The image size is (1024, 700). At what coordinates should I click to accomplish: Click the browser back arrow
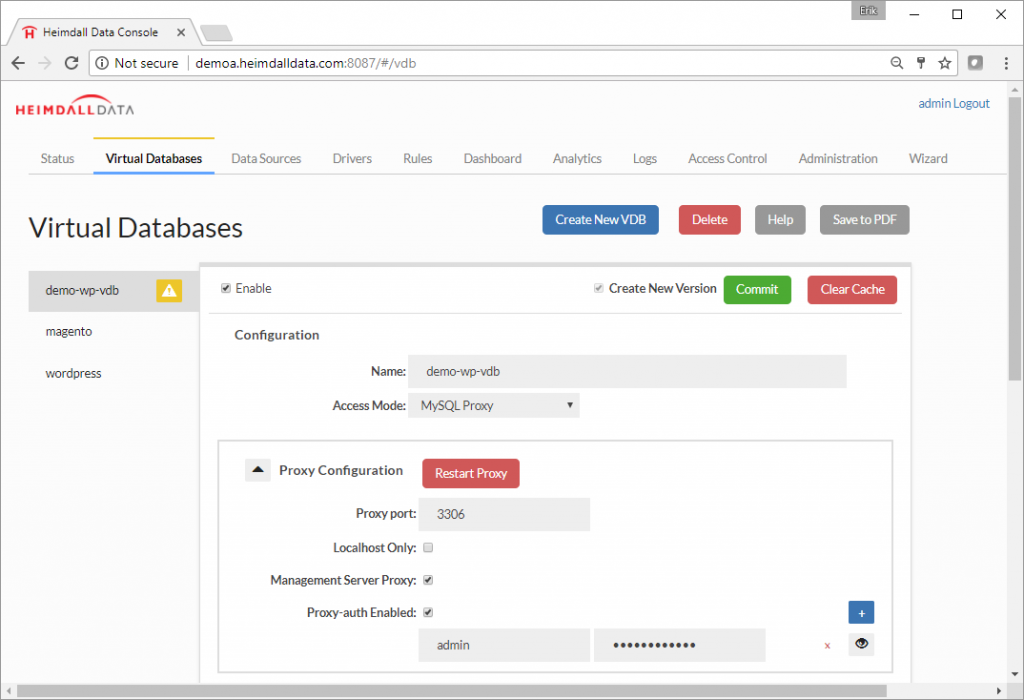(18, 63)
